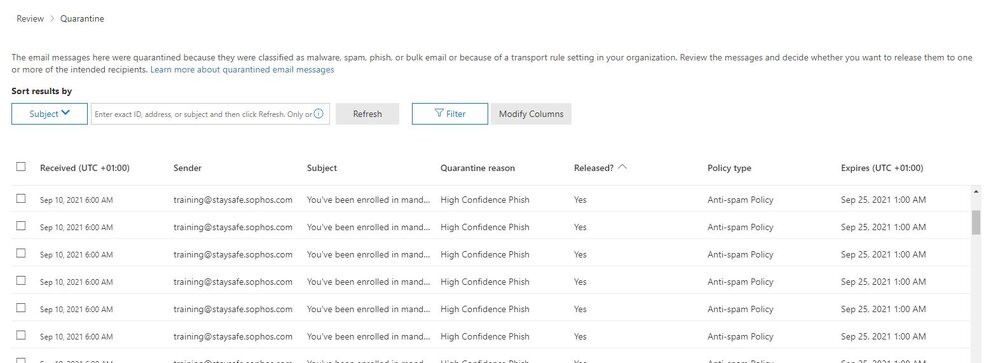Click the scrollbar up arrow of the message list
Image resolution: width=1000 pixels, height=363 pixels.
976,191
